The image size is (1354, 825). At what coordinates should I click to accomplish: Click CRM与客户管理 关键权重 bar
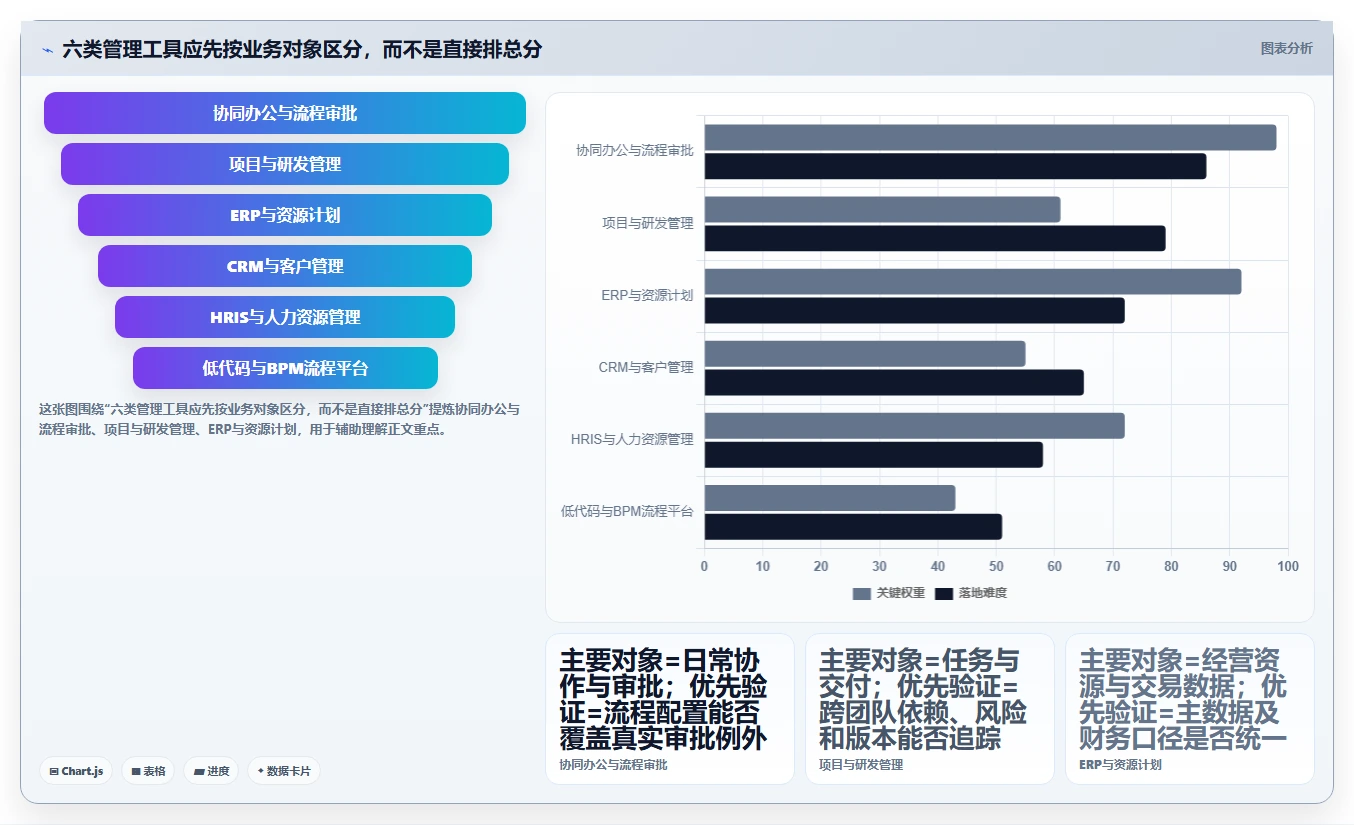coord(865,353)
